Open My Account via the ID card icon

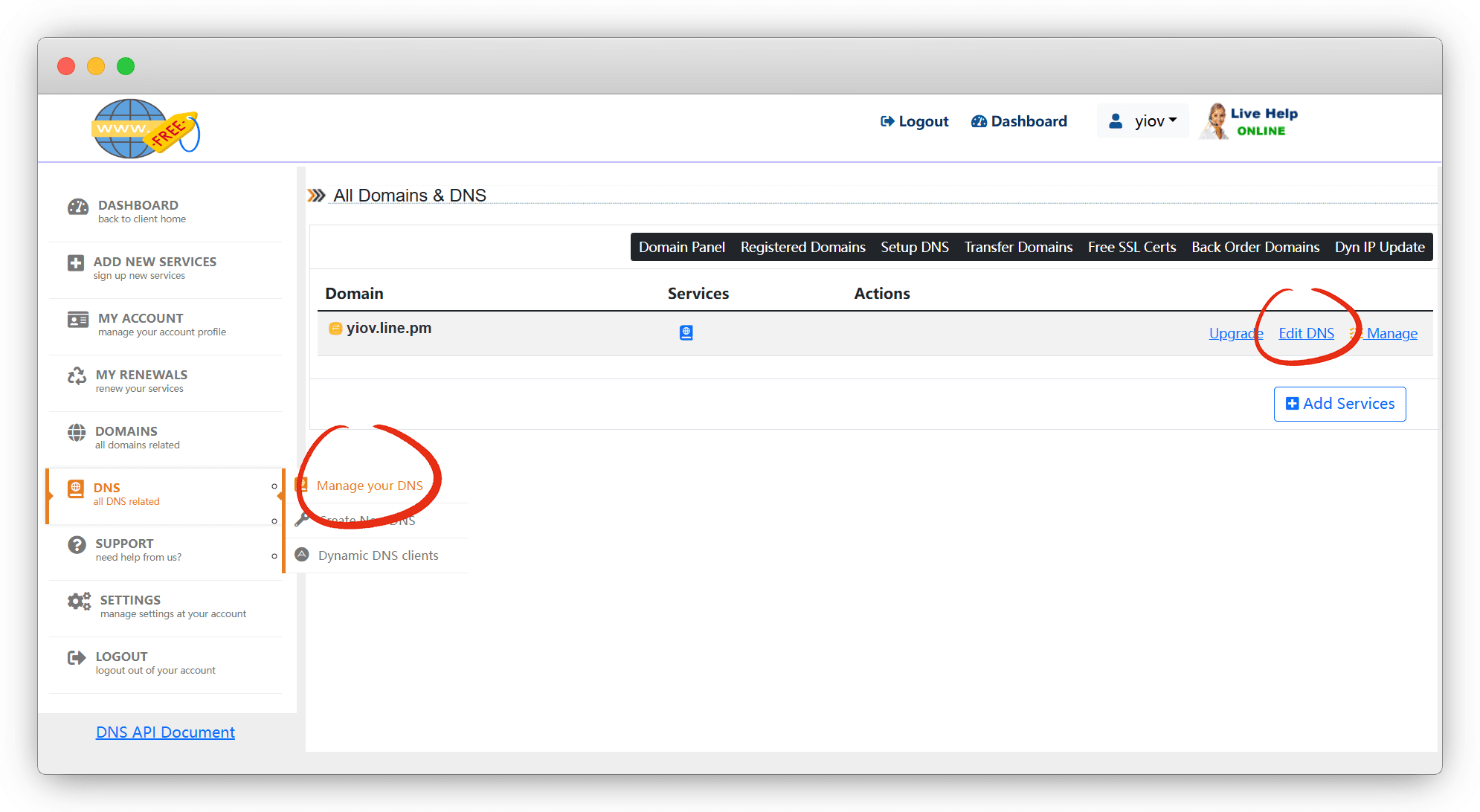pyautogui.click(x=77, y=320)
